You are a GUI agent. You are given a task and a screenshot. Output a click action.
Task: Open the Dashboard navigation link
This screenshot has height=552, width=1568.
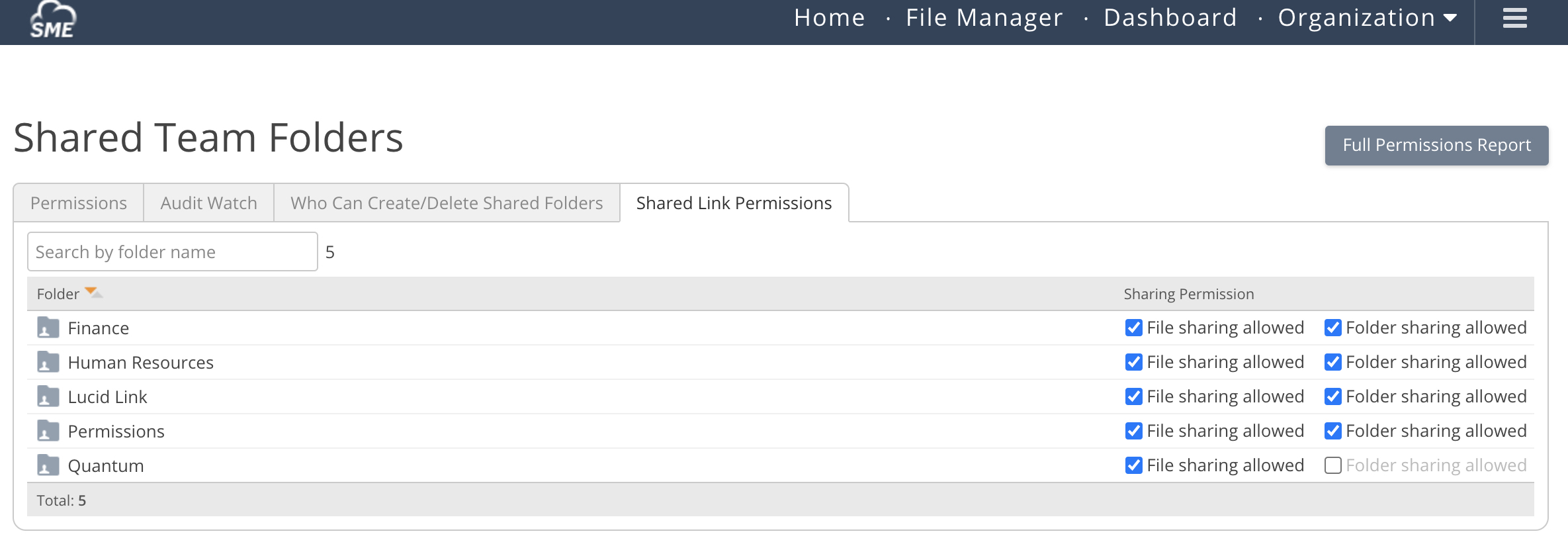pyautogui.click(x=1170, y=18)
